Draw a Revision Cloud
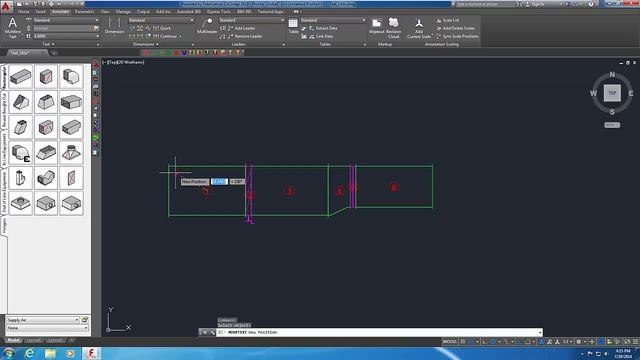640x360 pixels. (393, 28)
